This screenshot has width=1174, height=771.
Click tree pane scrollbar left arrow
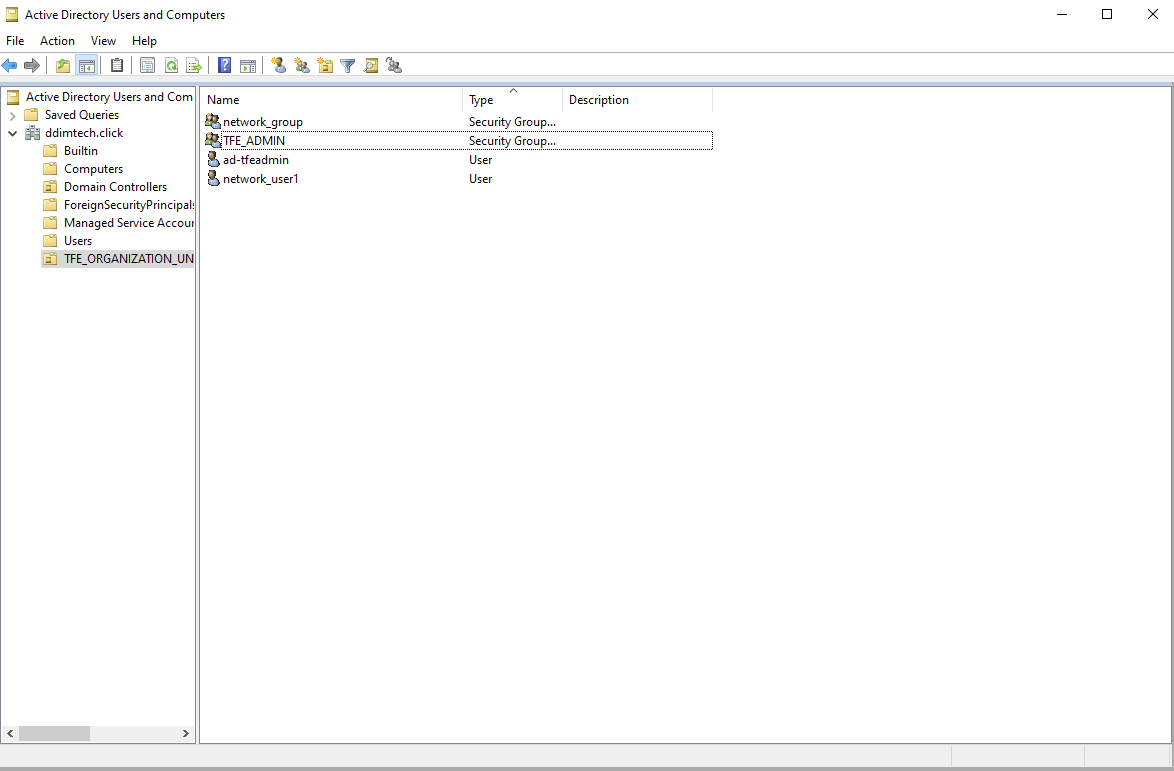coord(10,734)
